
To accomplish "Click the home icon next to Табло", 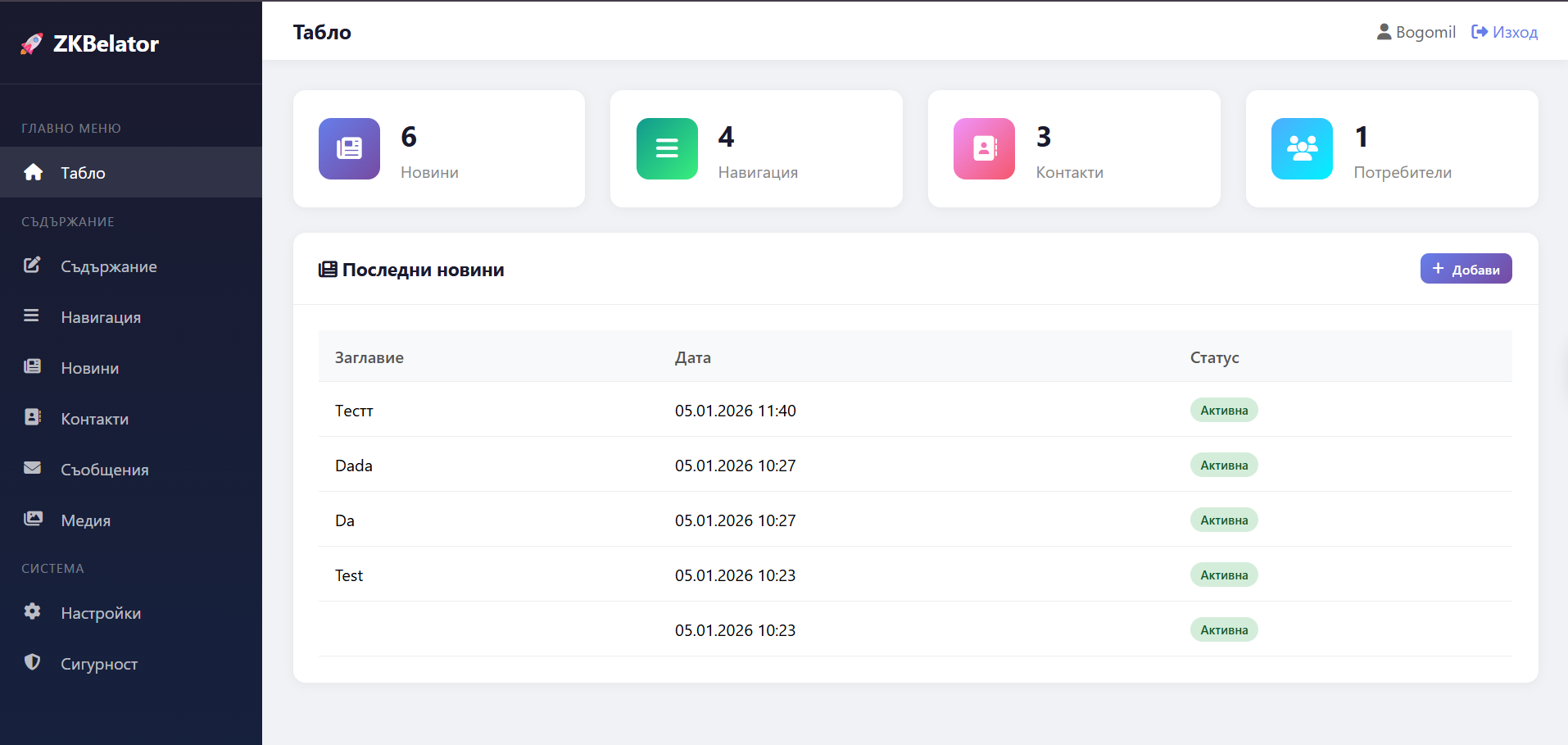I will 33,172.
